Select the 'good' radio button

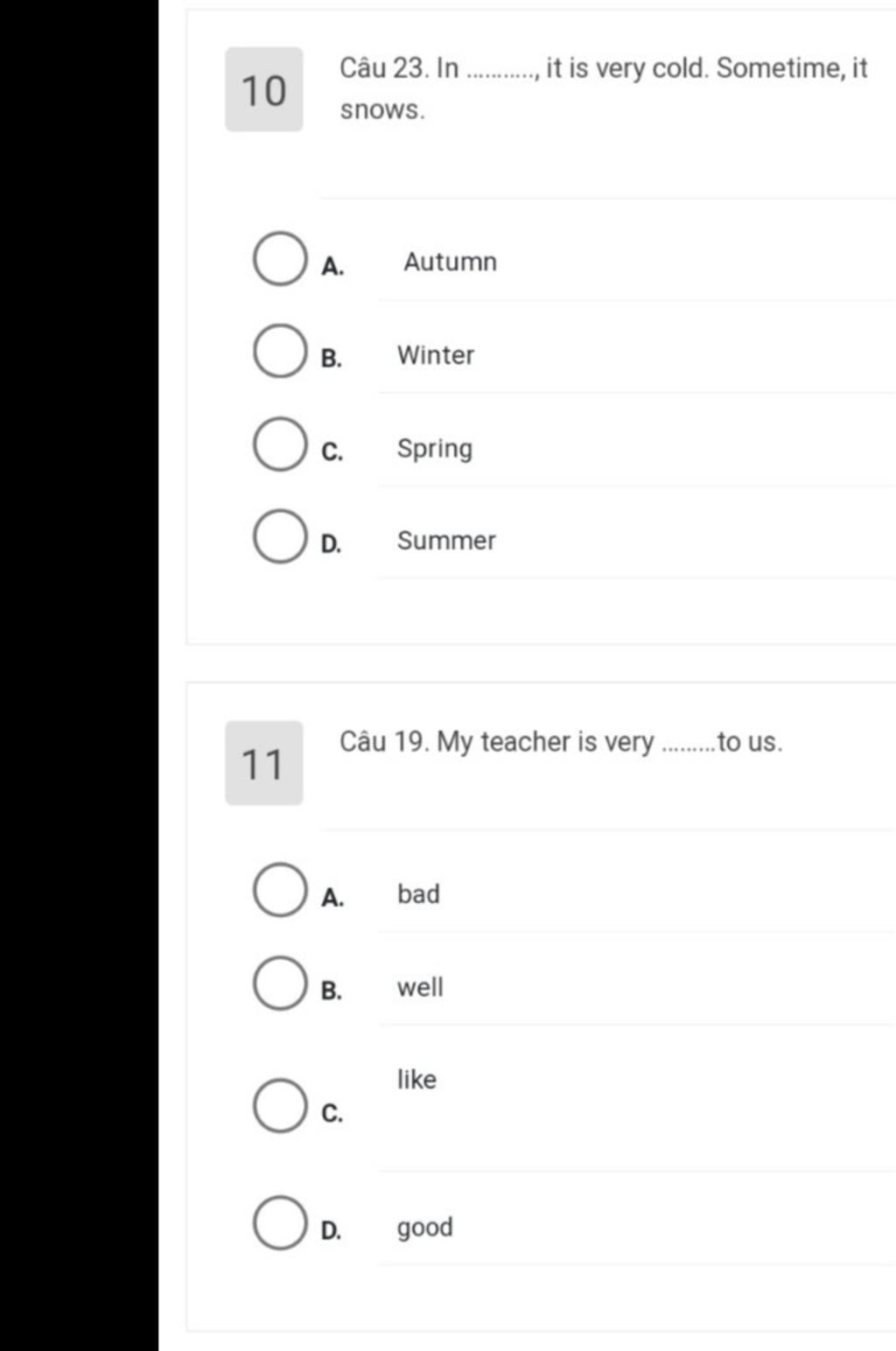[280, 1222]
